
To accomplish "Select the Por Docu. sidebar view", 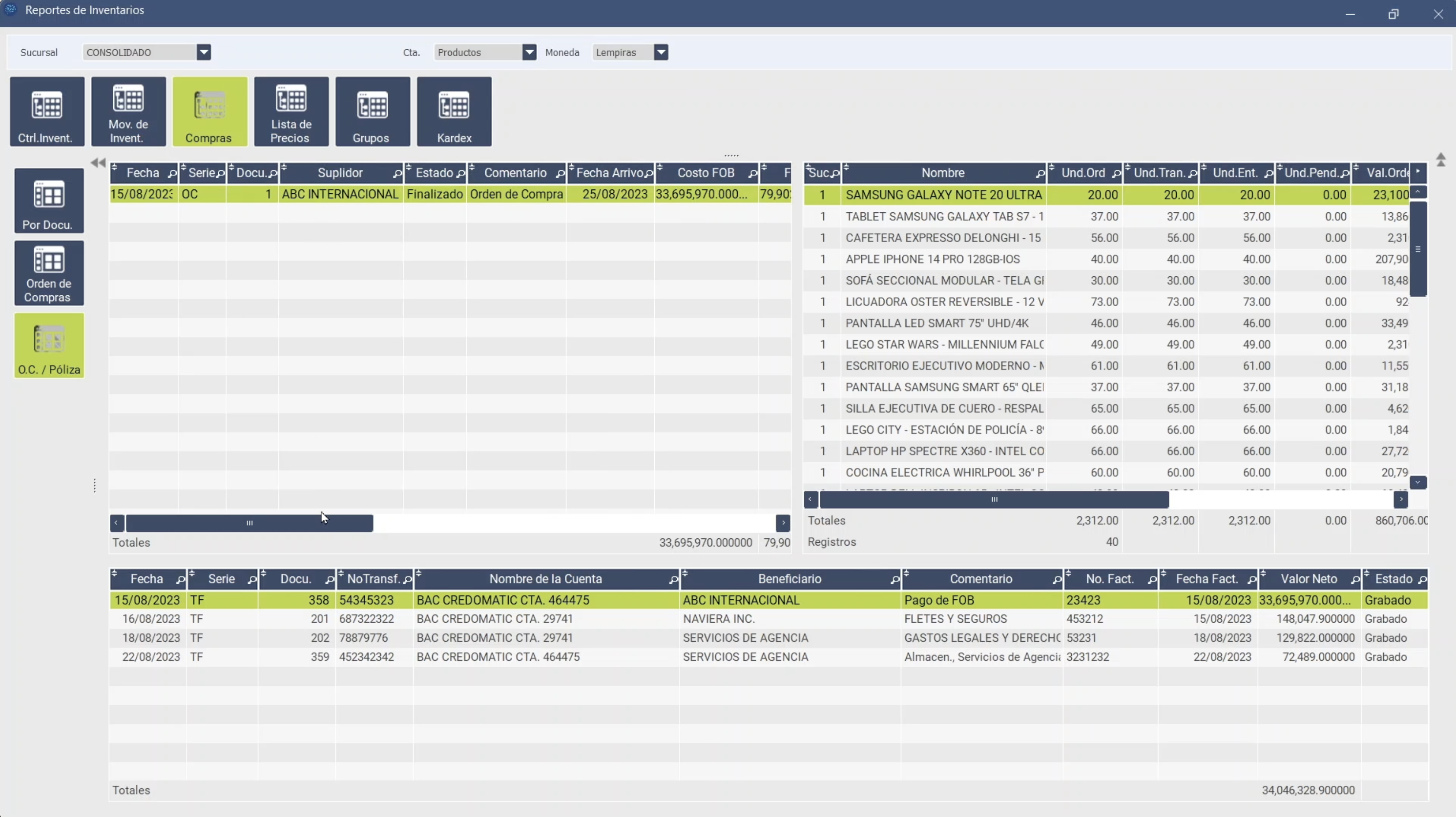I will [x=49, y=201].
